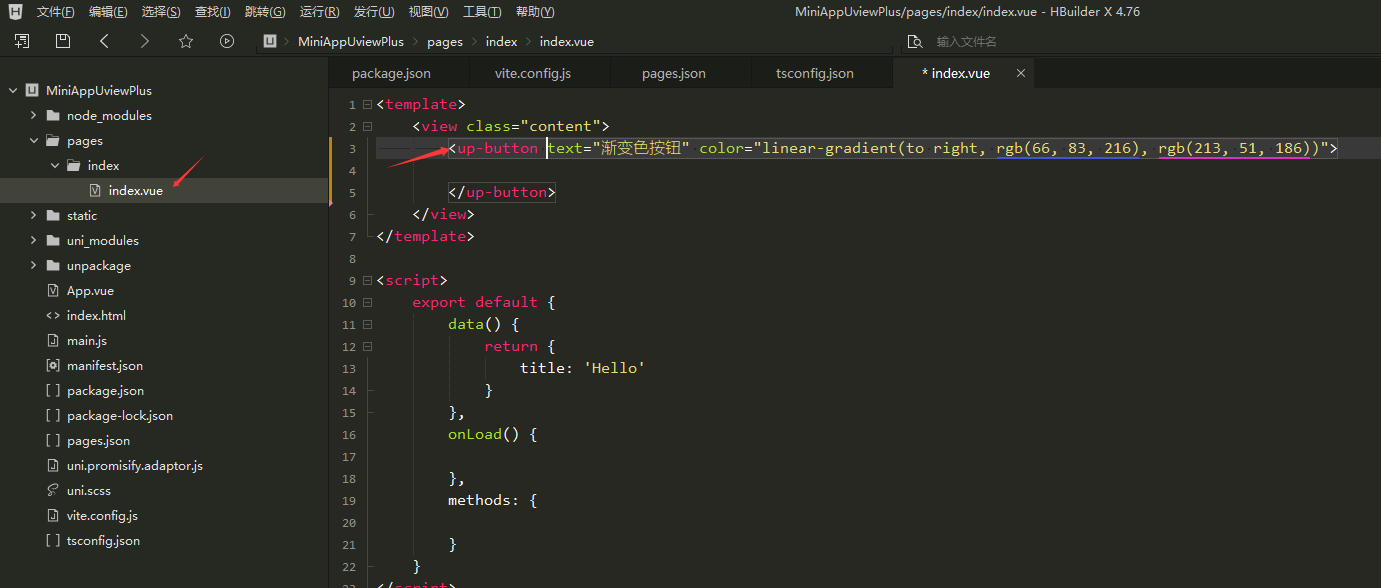This screenshot has height=588, width=1381.
Task: Click the vite.config.js file icon in tree
Action: pos(53,515)
